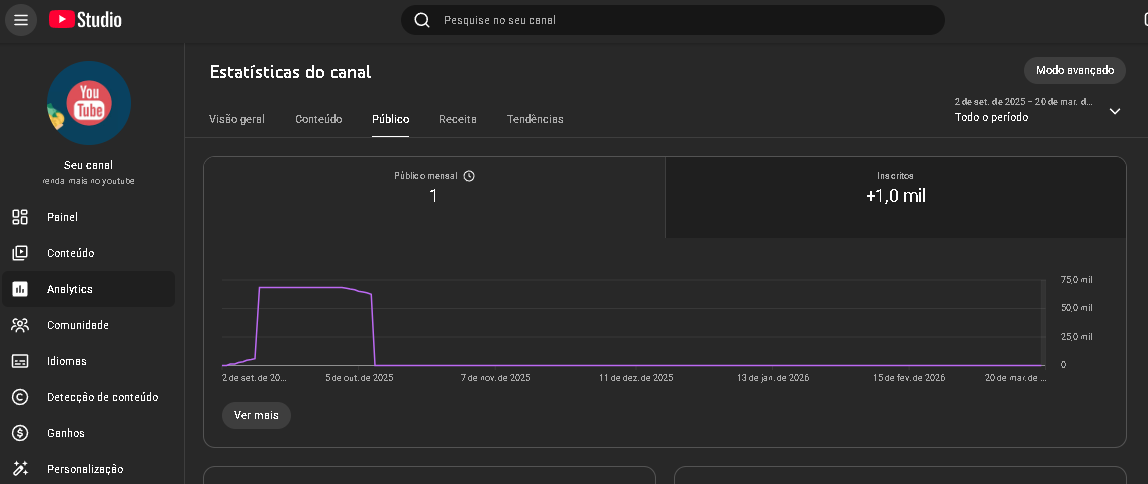Switch to the Visão geral tab

237,119
